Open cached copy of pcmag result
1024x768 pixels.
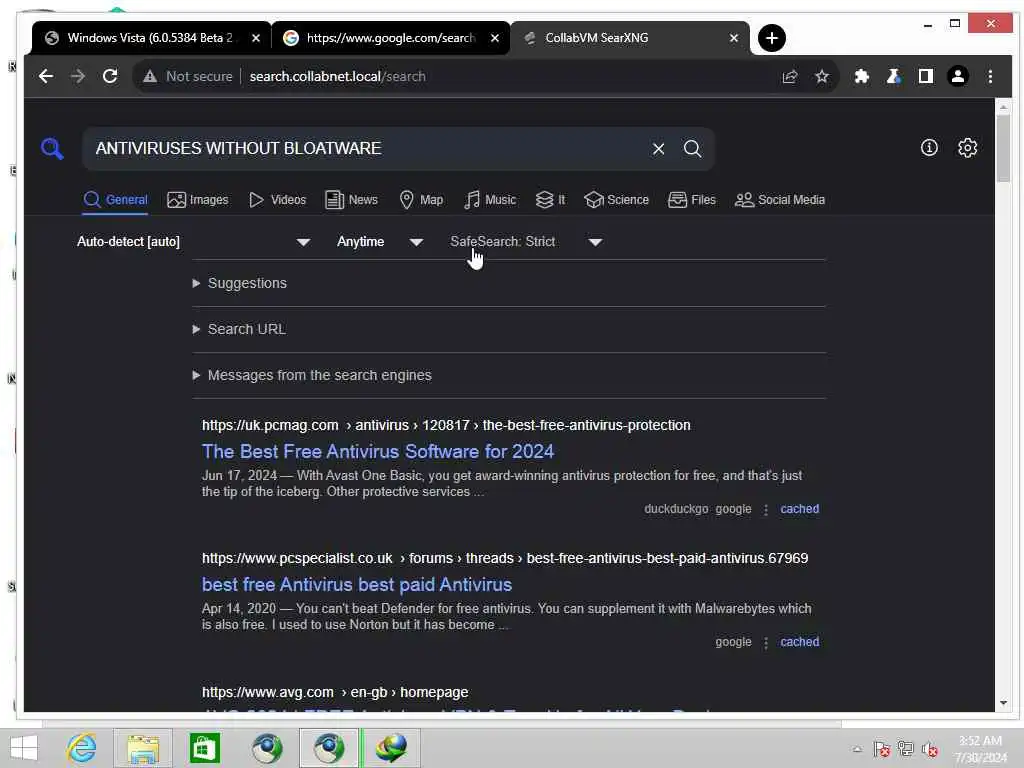click(799, 509)
